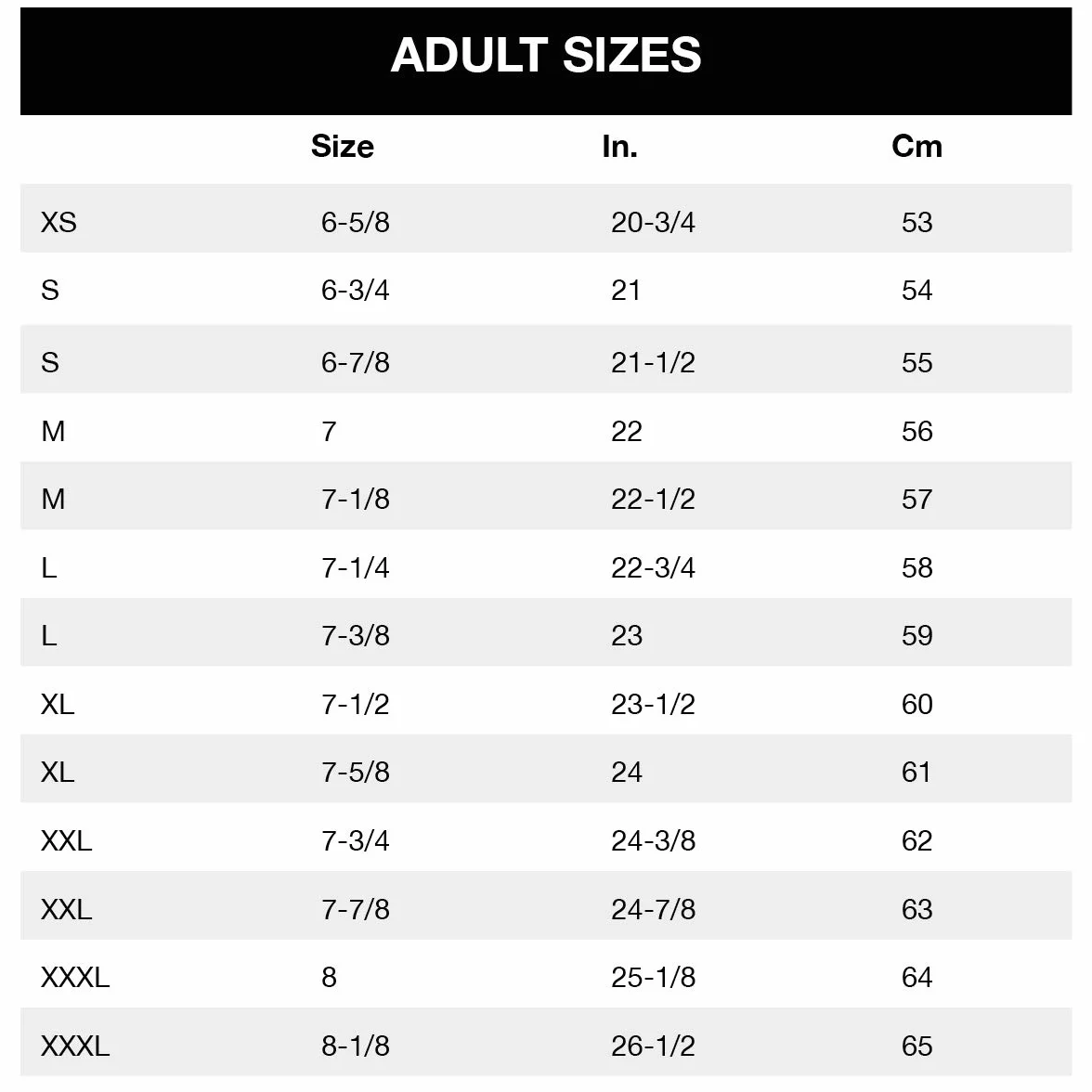Image resolution: width=1092 pixels, height=1092 pixels.
Task: Select the 24-3/8 inch measurement
Action: [x=653, y=840]
